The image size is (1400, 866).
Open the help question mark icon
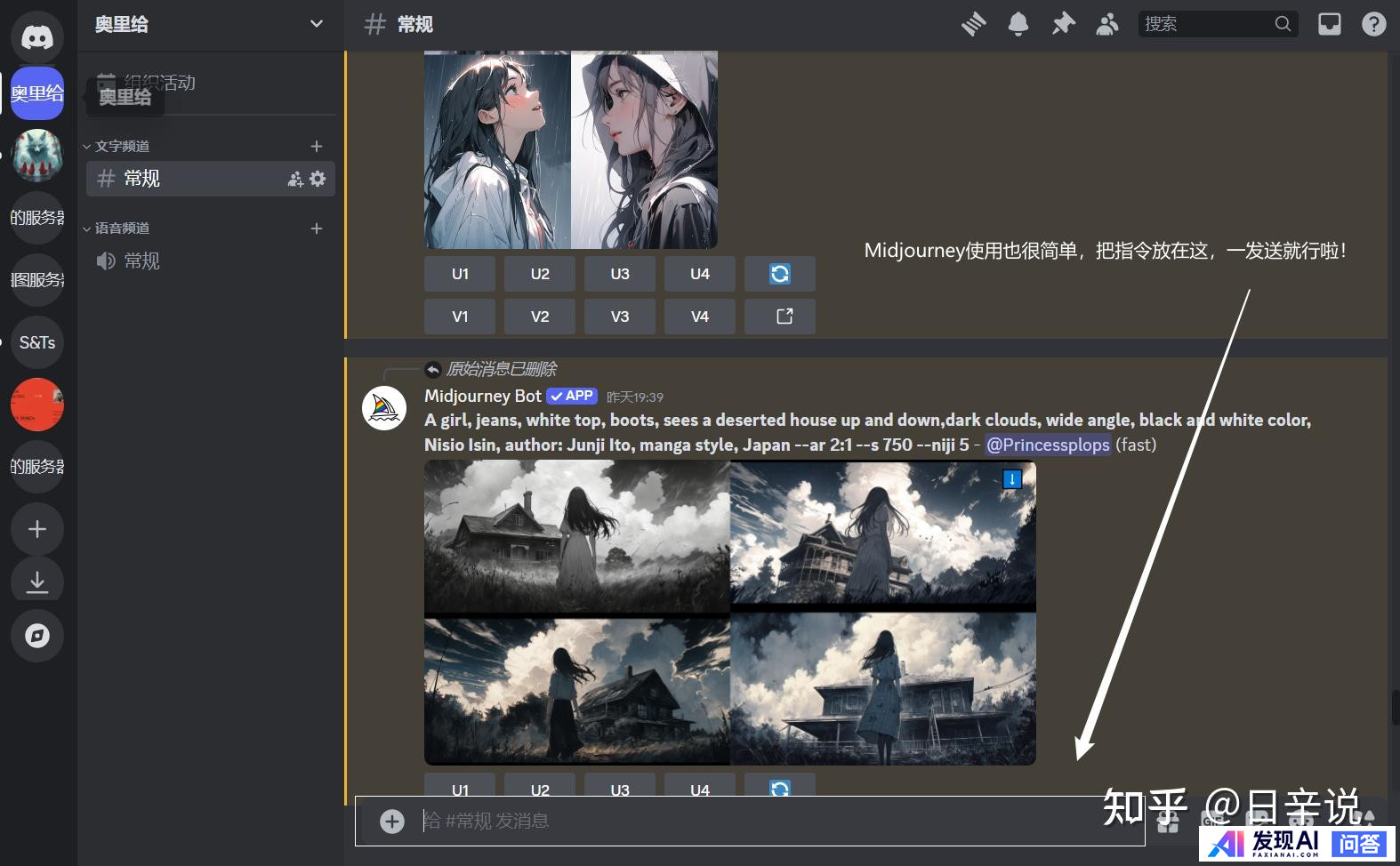1374,24
